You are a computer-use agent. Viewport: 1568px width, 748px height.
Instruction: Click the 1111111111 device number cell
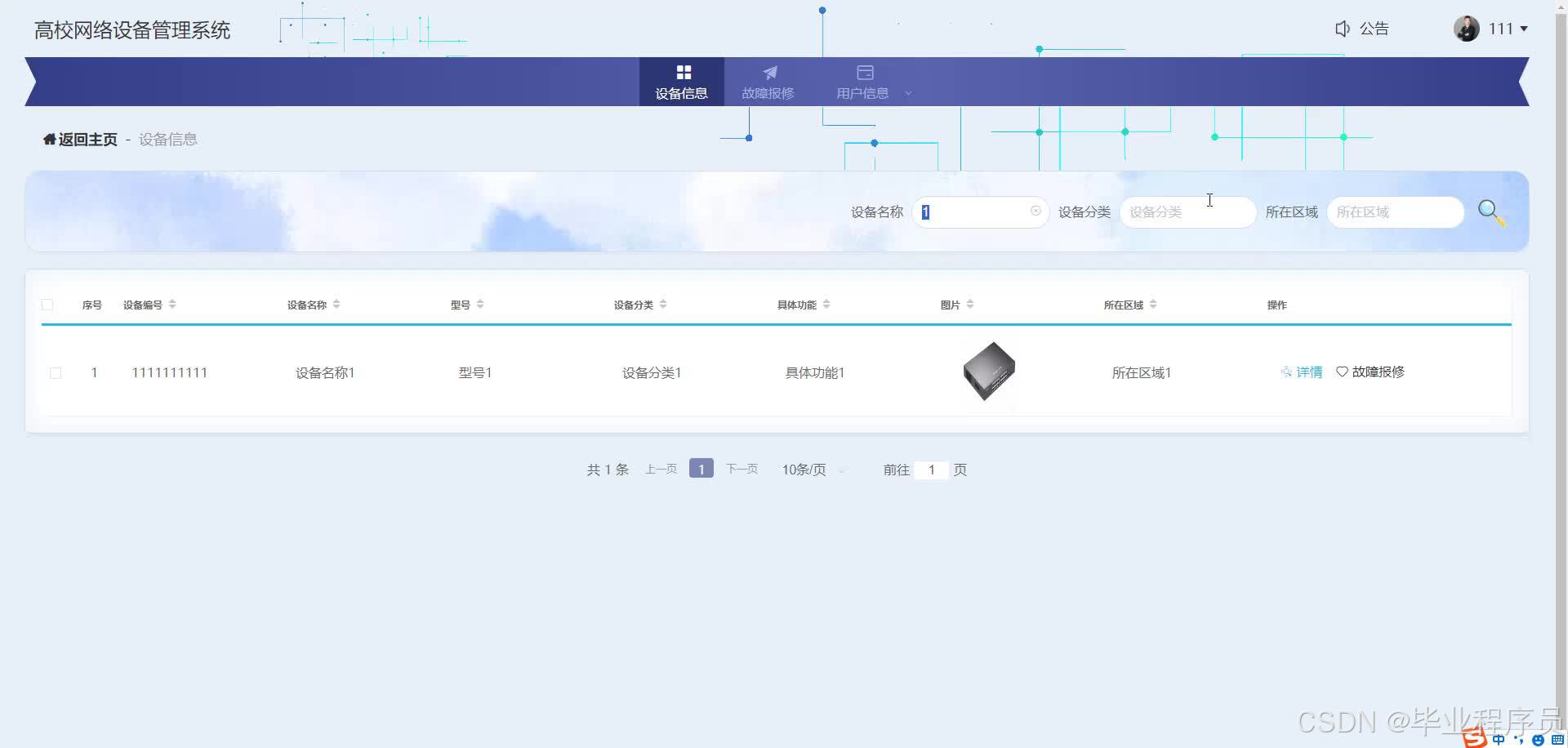(x=170, y=373)
